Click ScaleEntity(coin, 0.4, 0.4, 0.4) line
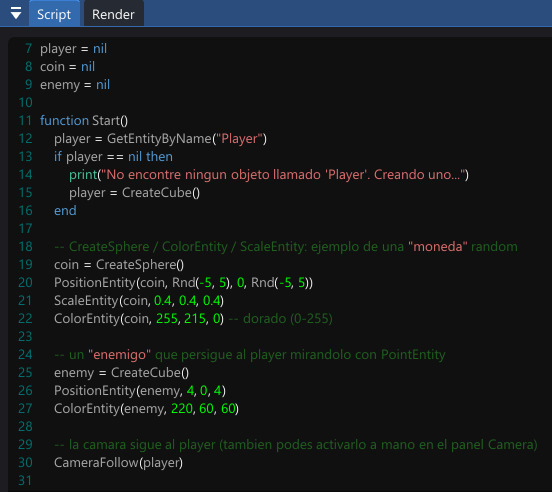Screen dimensions: 552x492 pos(139,301)
